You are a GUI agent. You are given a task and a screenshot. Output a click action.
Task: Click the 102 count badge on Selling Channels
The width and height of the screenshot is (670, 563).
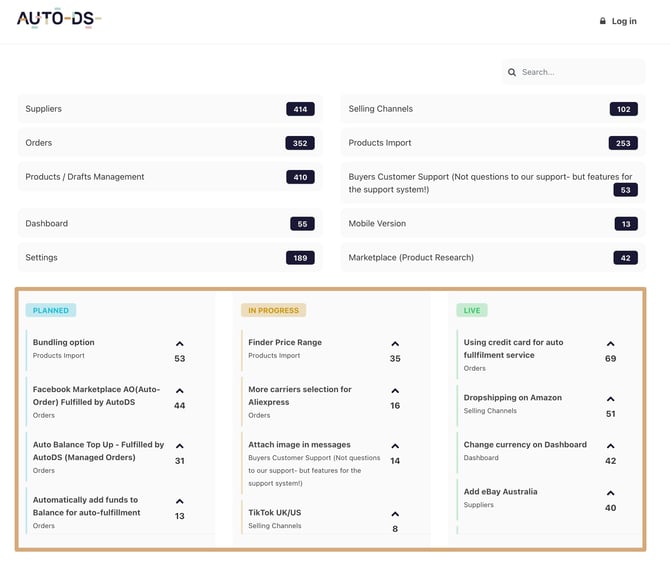[x=623, y=109]
